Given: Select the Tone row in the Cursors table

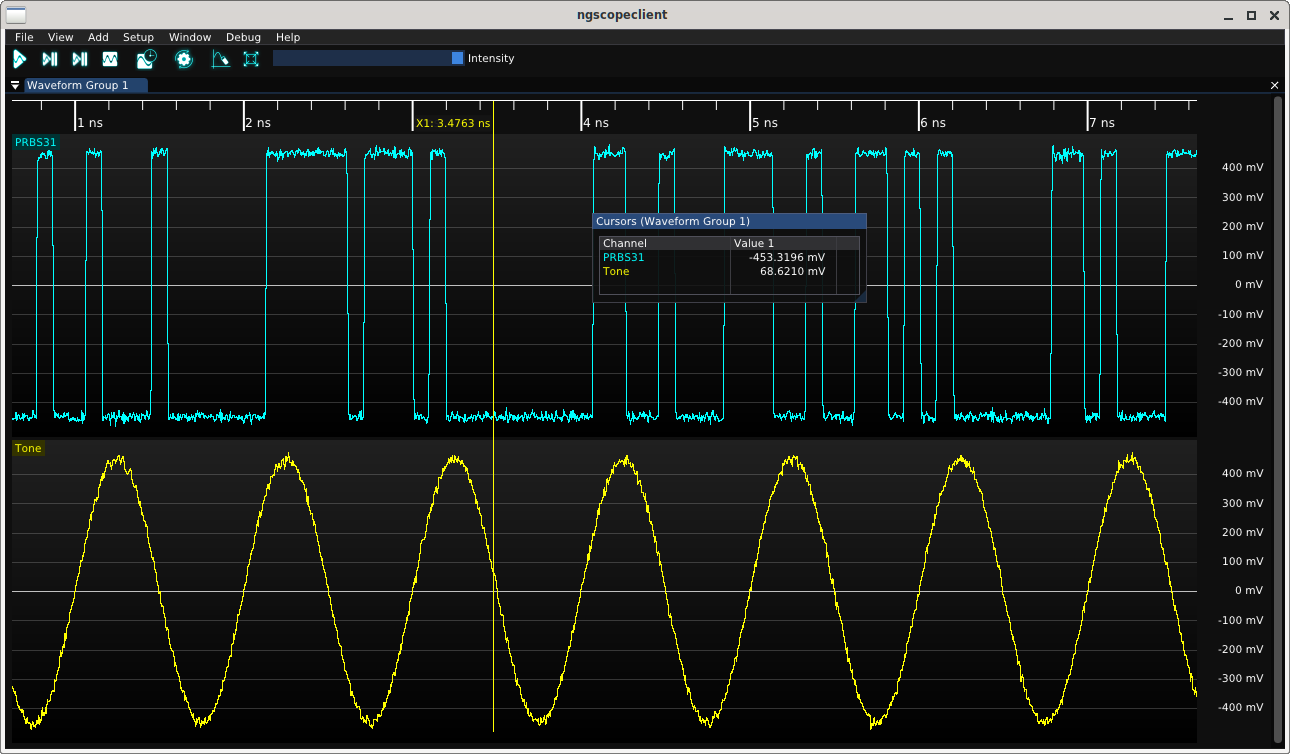Looking at the screenshot, I should coord(729,271).
